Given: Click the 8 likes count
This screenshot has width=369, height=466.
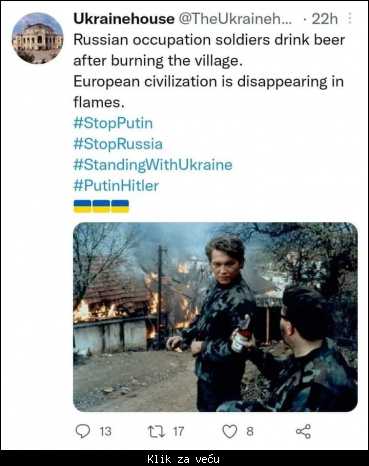Looking at the screenshot, I should 250,432.
